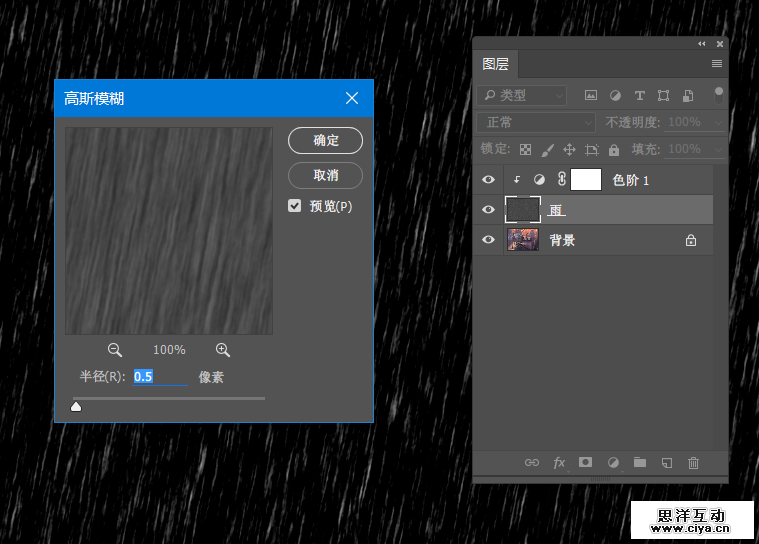
Task: Zoom in the Gaussian Blur preview
Action: (x=223, y=350)
